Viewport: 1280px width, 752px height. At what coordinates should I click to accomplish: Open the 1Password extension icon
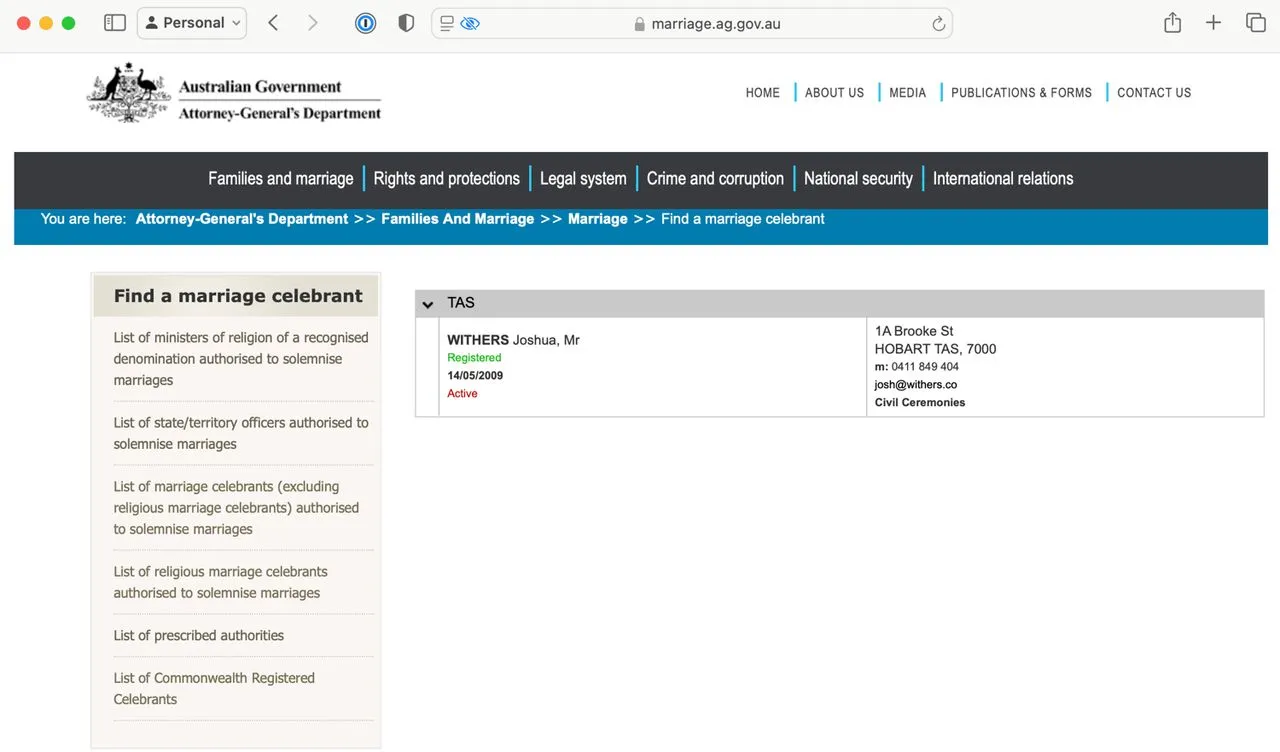(366, 23)
